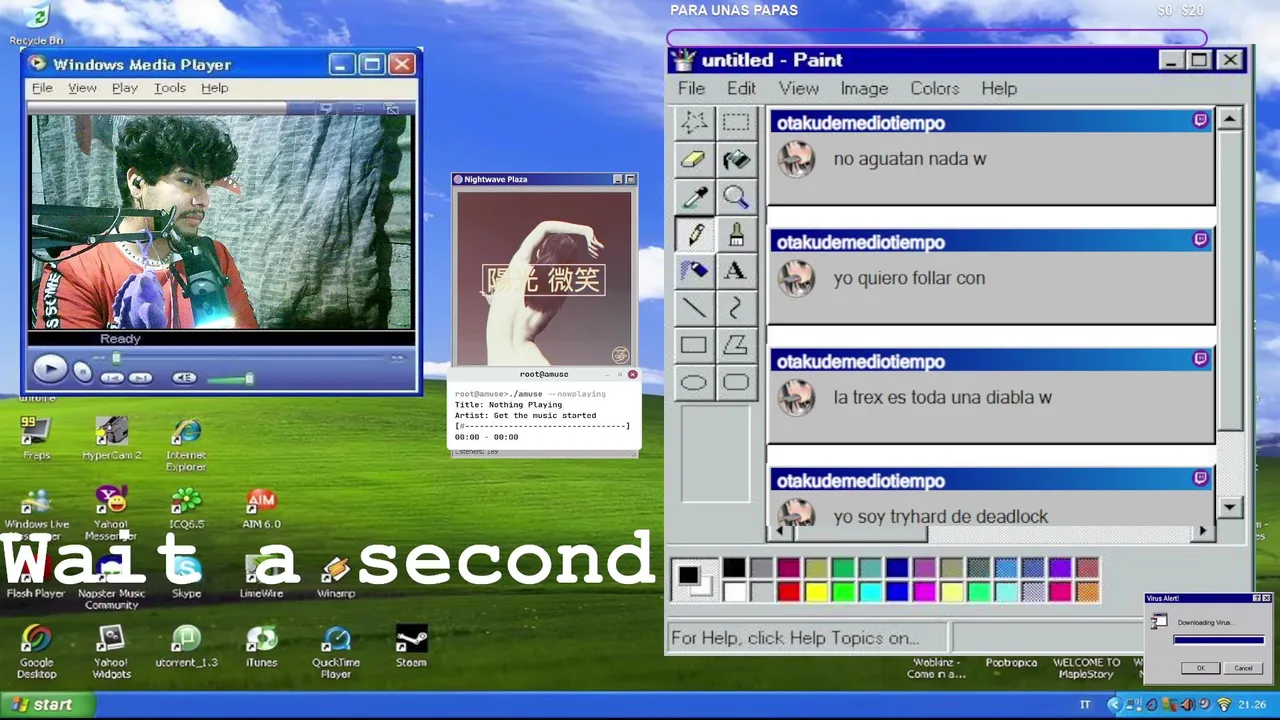Open the Paint Help menu
The height and width of the screenshot is (720, 1280).
pyautogui.click(x=999, y=88)
